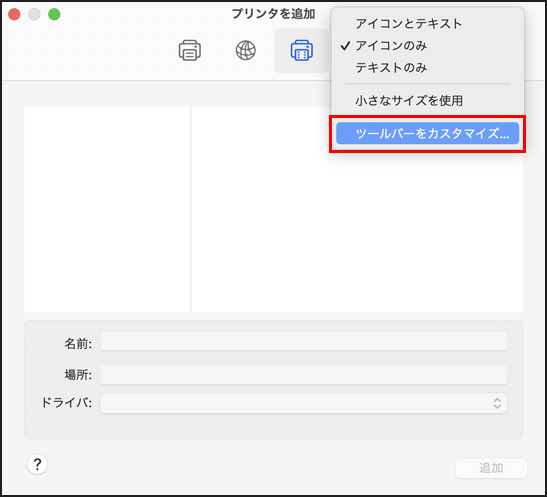Viewport: 547px width, 497px height.
Task: Select the checked アイコンのみ option
Action: tap(391, 46)
